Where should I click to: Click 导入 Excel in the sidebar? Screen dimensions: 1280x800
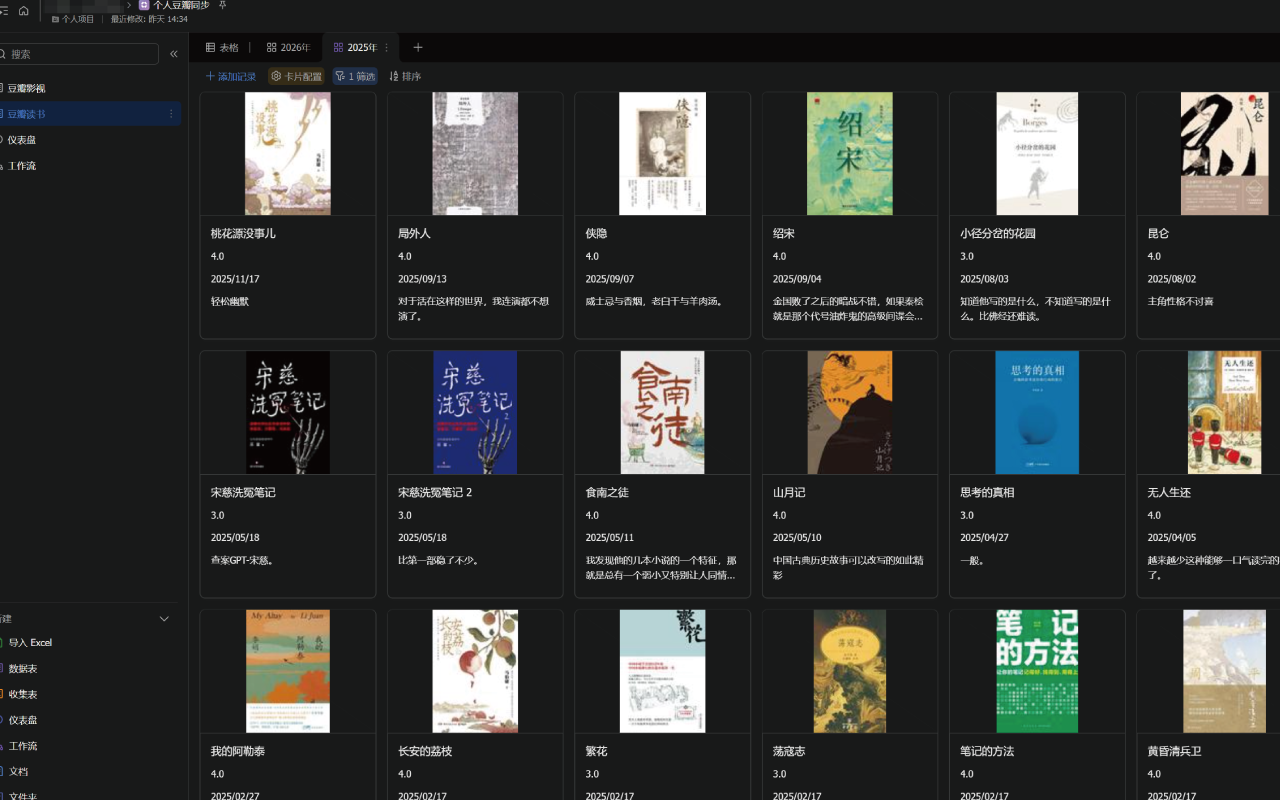[30, 643]
